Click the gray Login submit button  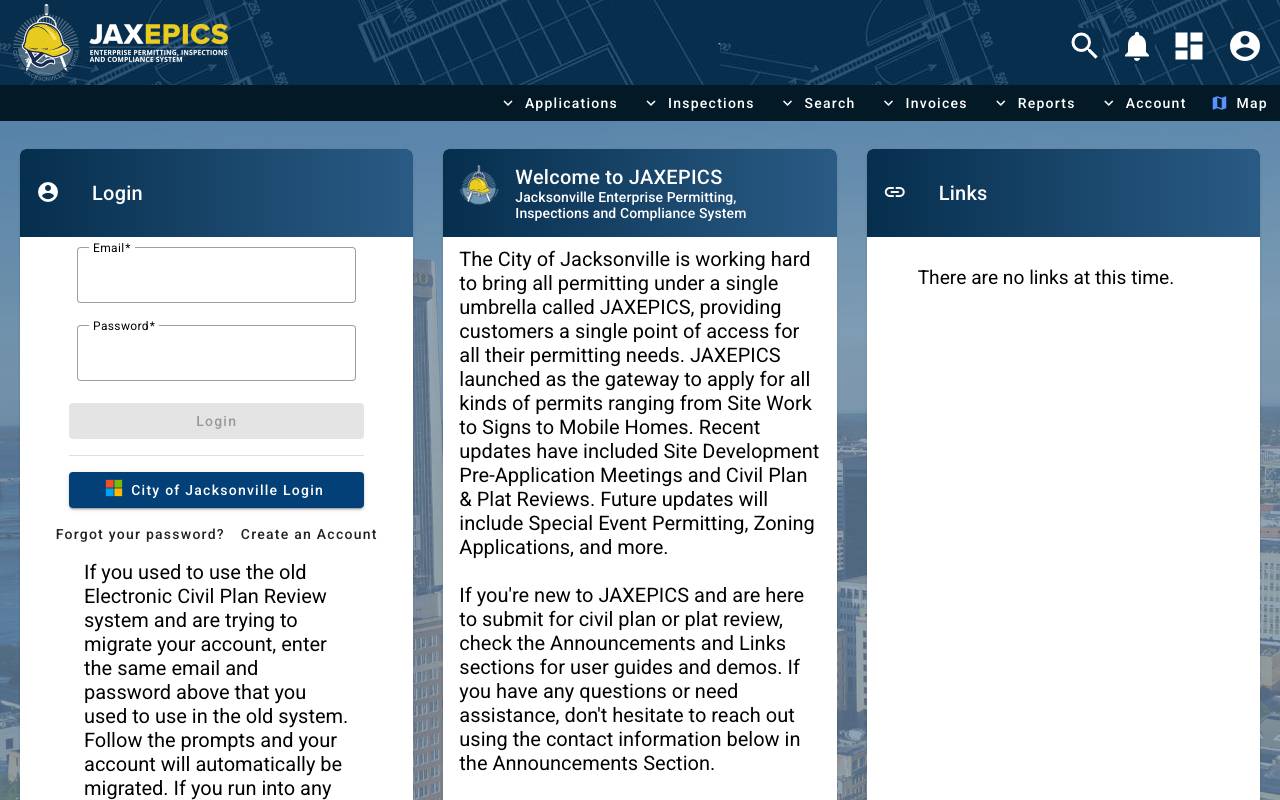216,421
